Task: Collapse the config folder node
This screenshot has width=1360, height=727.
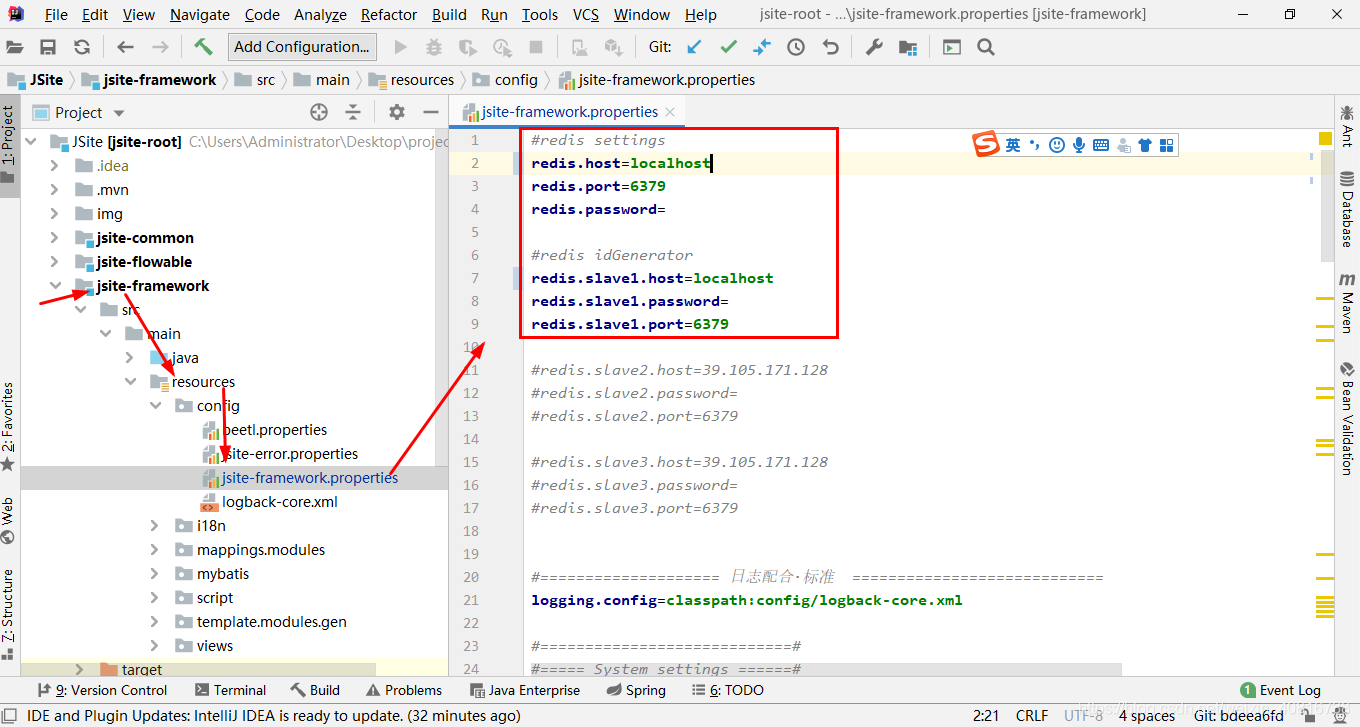Action: pos(155,406)
